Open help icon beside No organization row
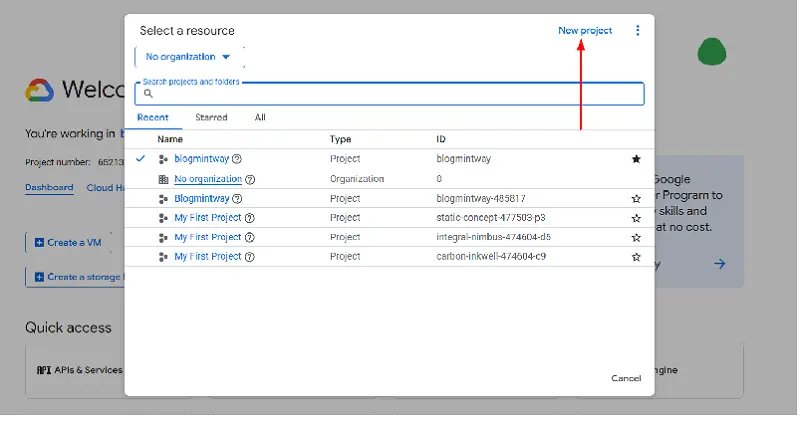The height and width of the screenshot is (421, 800). pos(250,180)
